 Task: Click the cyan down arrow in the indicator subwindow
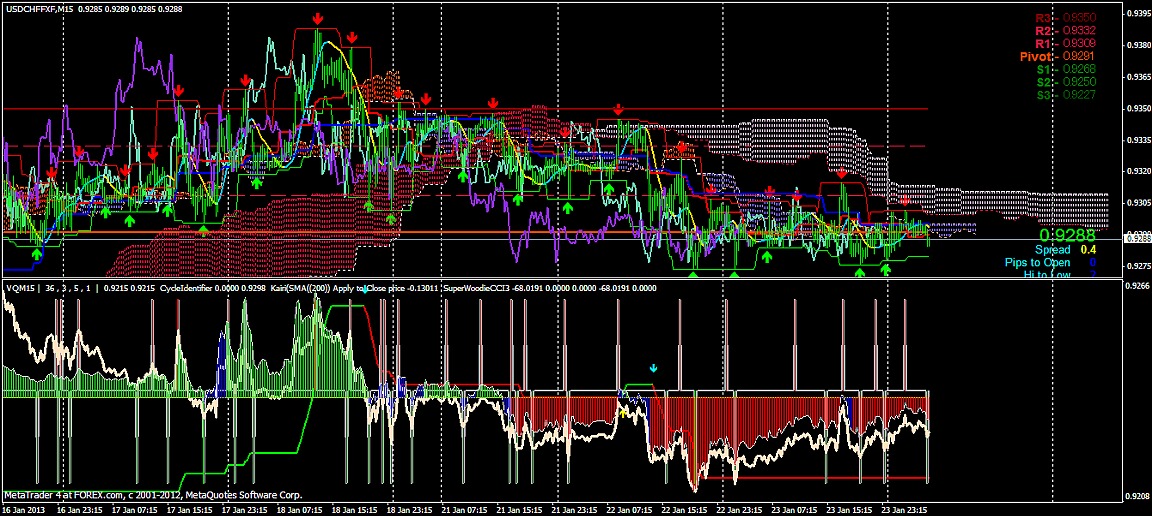[x=654, y=368]
